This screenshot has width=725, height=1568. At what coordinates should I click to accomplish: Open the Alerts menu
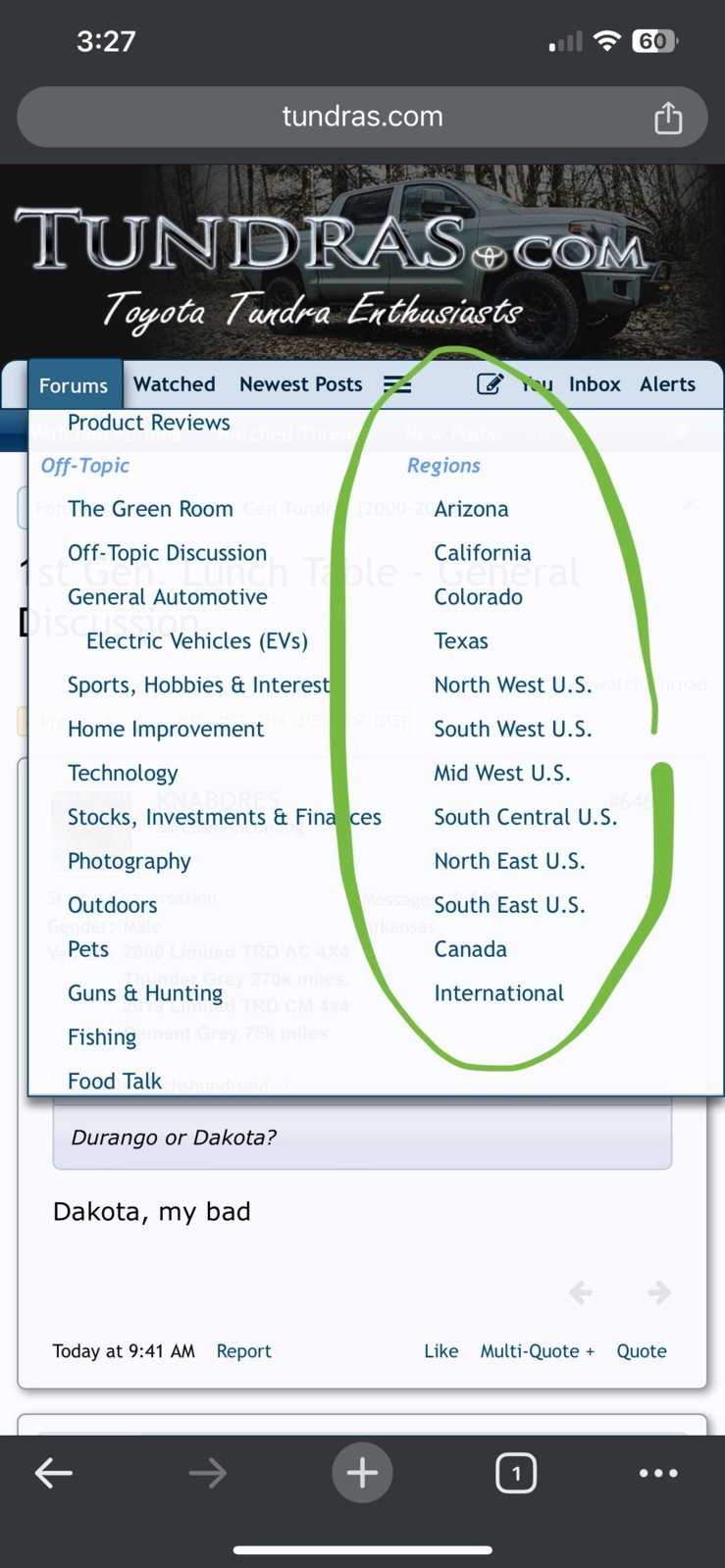tap(667, 384)
